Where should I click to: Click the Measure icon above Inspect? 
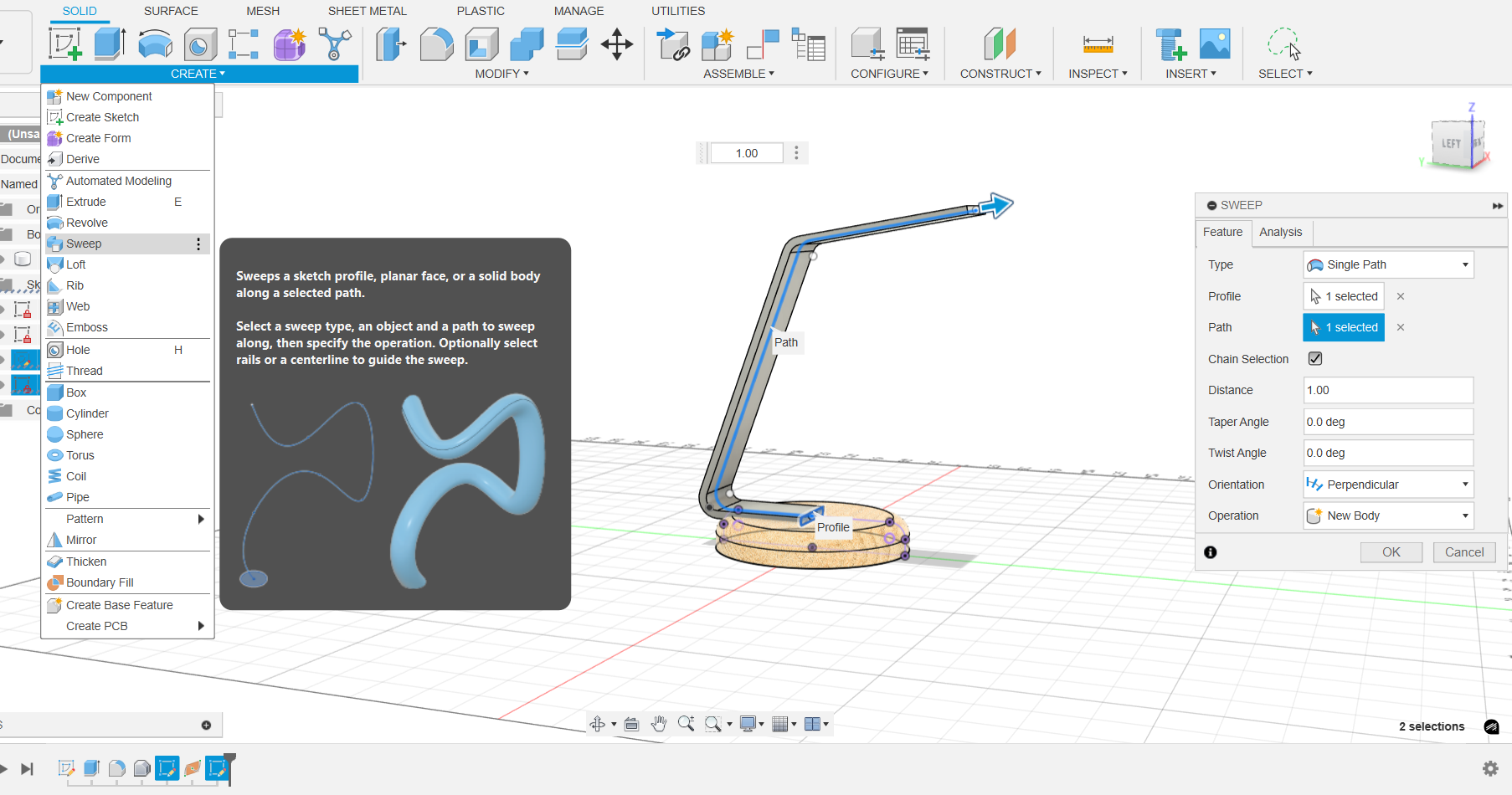1098,44
